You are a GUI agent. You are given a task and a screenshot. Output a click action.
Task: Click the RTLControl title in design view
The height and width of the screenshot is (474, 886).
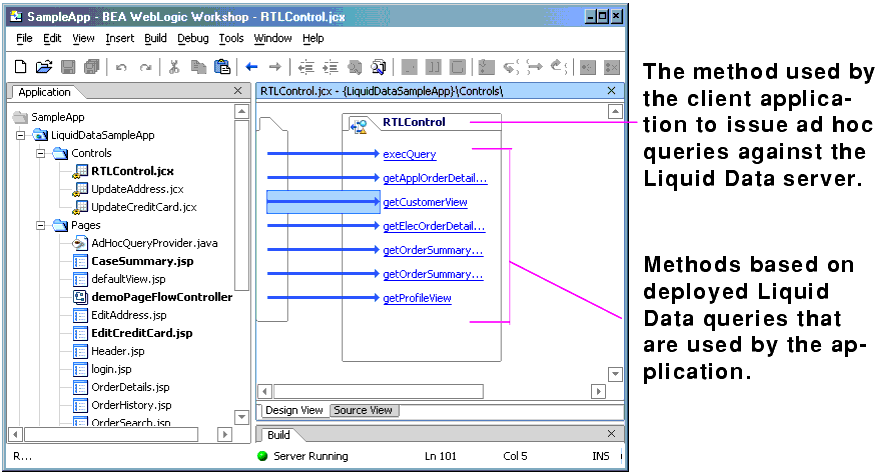pos(414,122)
